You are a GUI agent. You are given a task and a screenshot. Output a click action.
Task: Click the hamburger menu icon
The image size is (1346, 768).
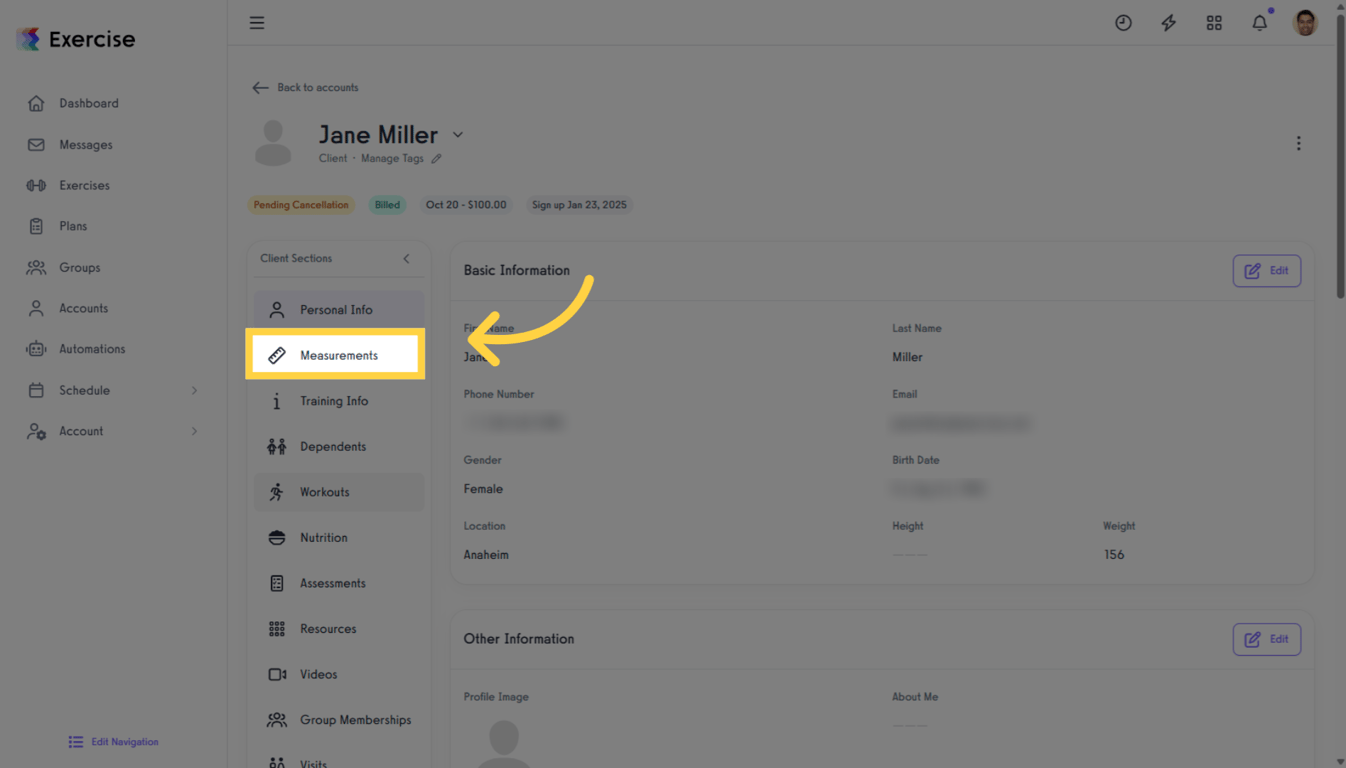tap(257, 22)
